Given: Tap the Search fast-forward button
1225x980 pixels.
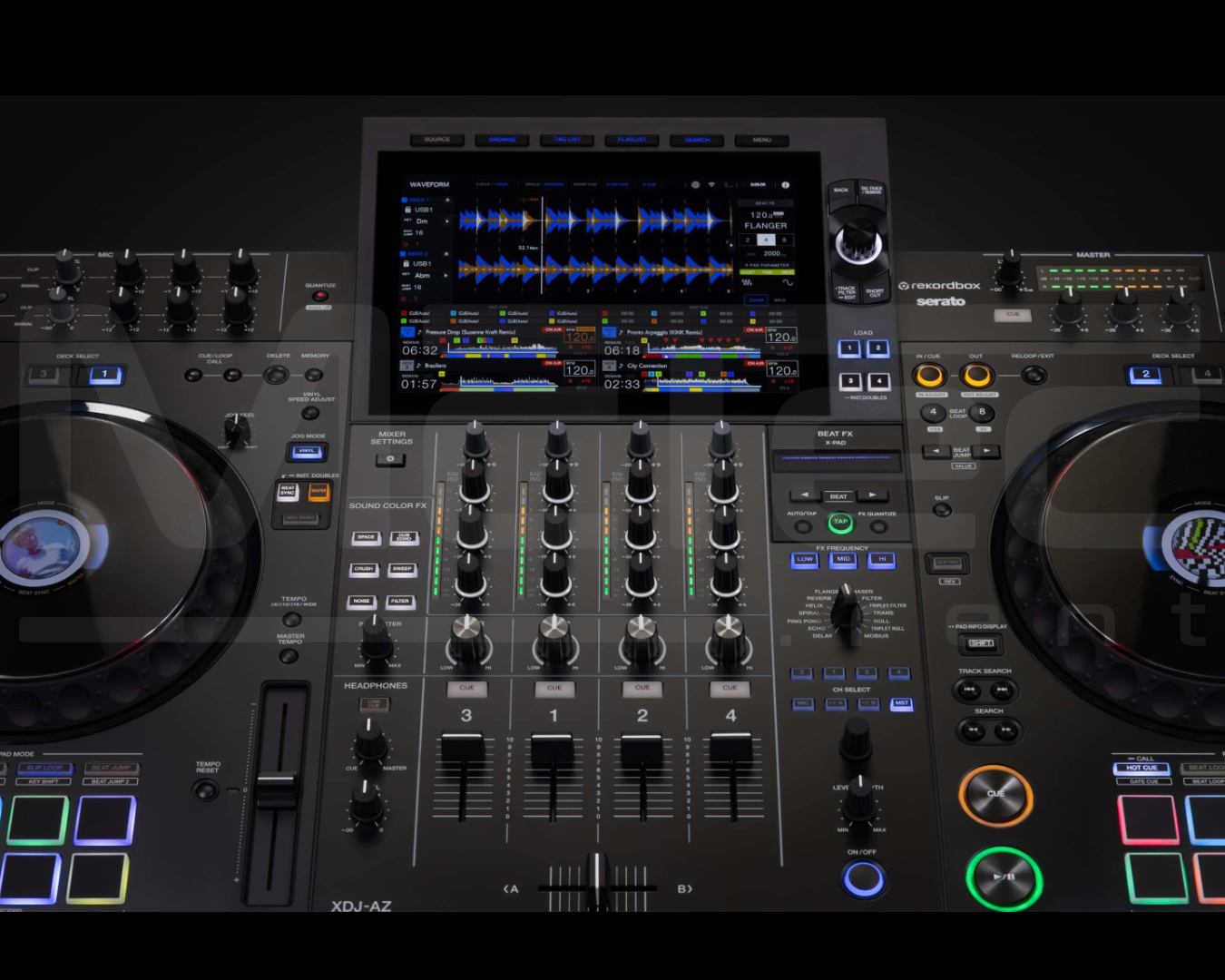Looking at the screenshot, I should point(1006,730).
